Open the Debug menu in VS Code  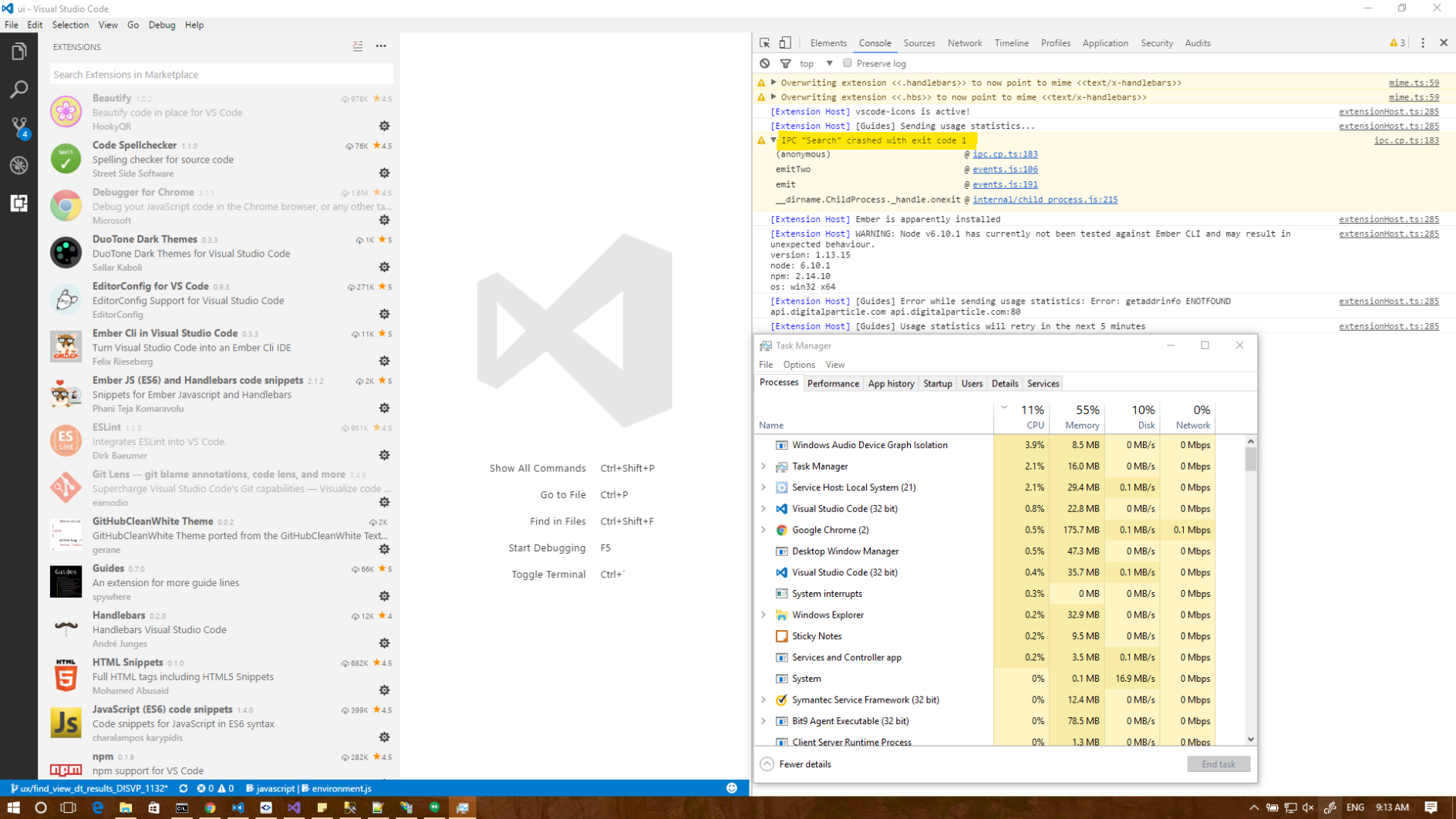pos(162,25)
